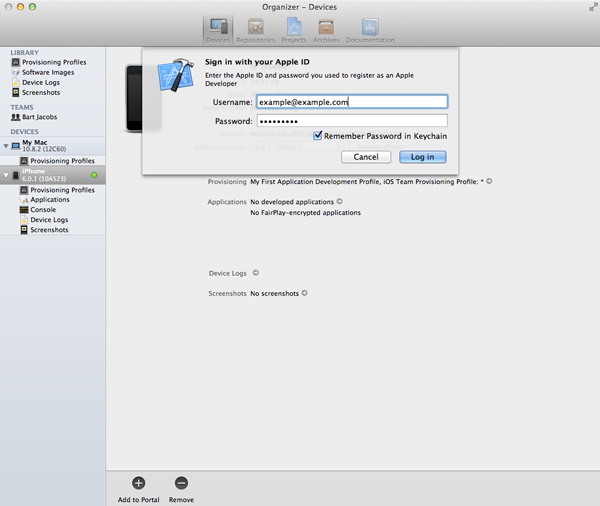Open Provisioning Profiles under iPhone
This screenshot has height=506, width=600.
[57, 190]
